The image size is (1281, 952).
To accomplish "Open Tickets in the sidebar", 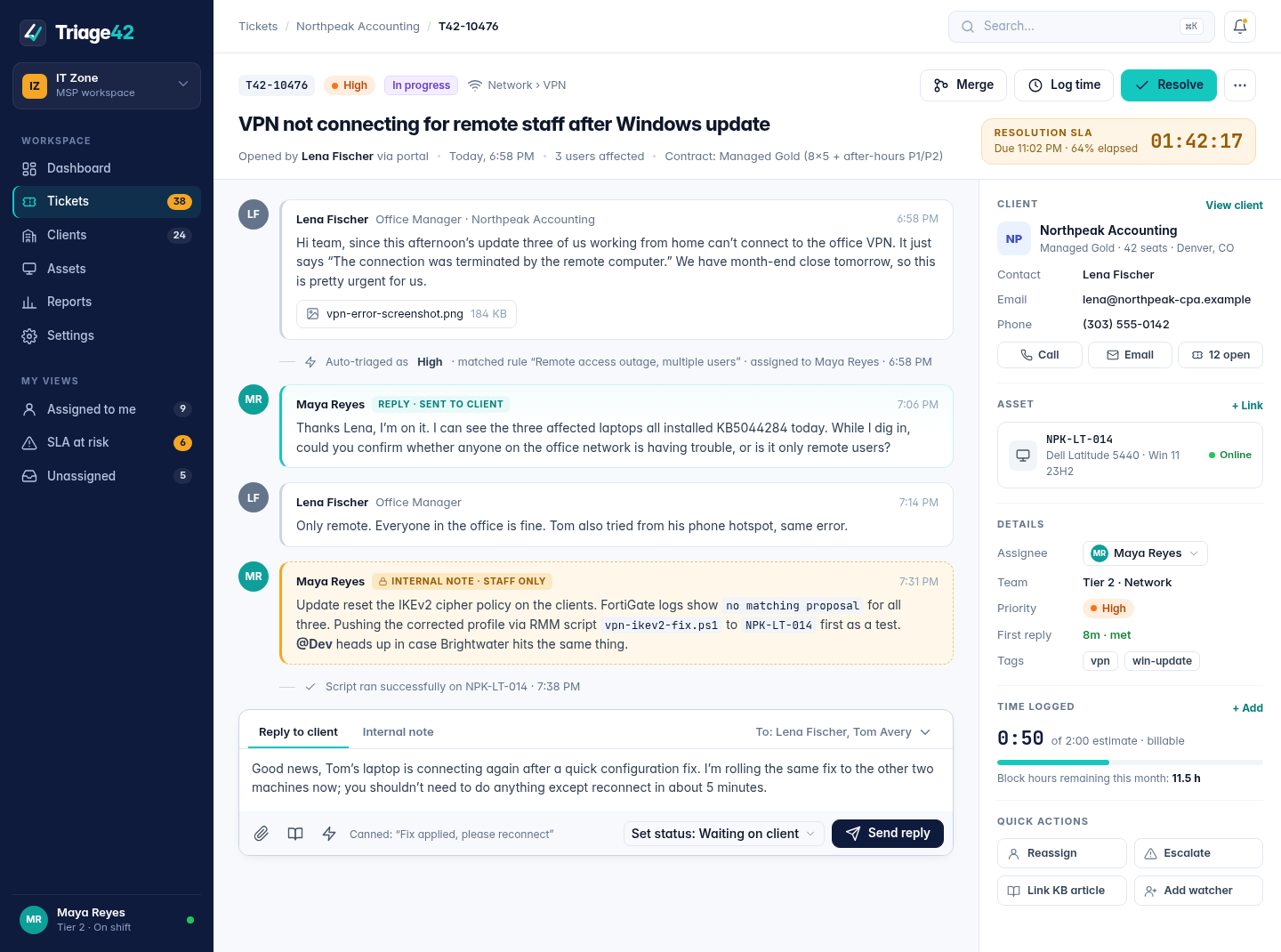I will (107, 202).
